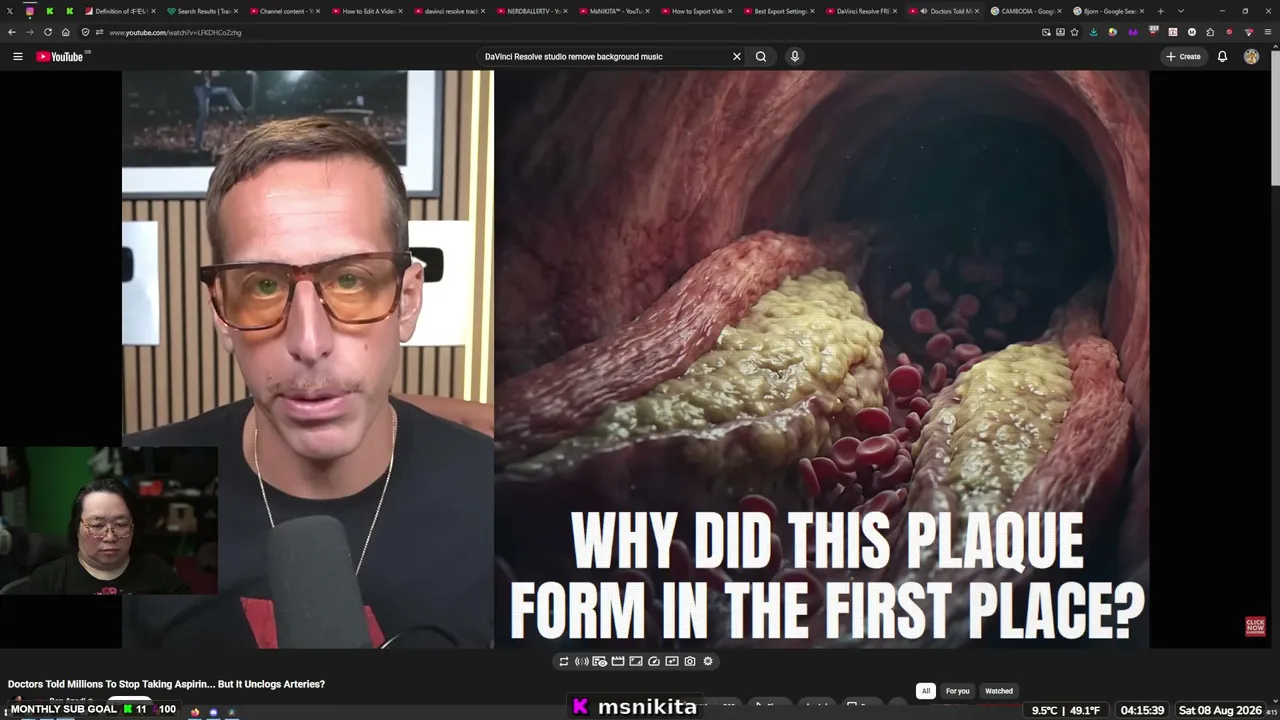Screen dimensions: 1280x720
Task: Focus the YouTube search box
Action: [605, 56]
